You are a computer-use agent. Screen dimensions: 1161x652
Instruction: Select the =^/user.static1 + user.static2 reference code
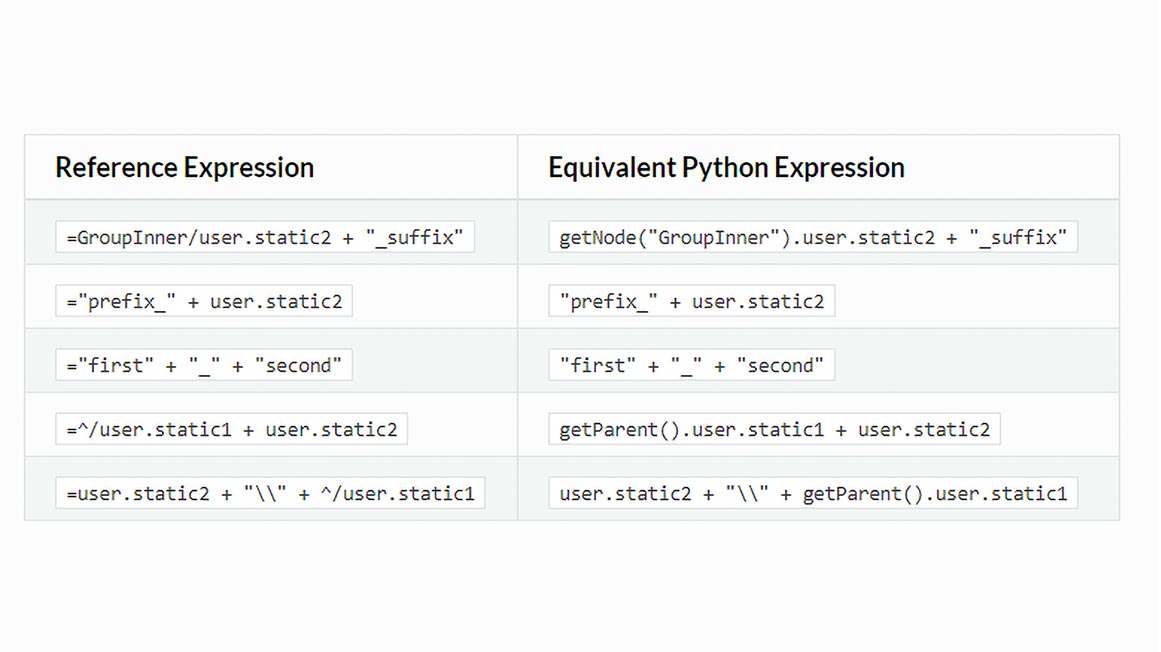(x=231, y=429)
